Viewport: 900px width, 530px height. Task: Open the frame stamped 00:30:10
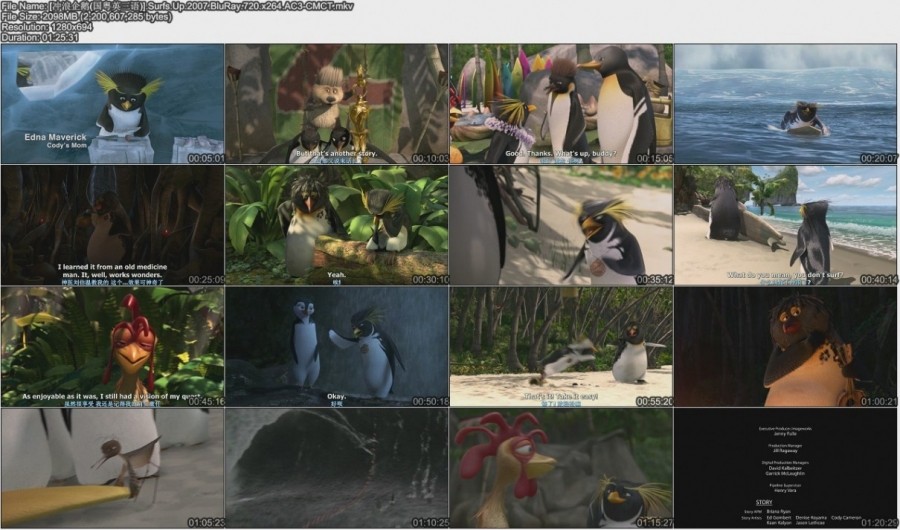click(336, 225)
